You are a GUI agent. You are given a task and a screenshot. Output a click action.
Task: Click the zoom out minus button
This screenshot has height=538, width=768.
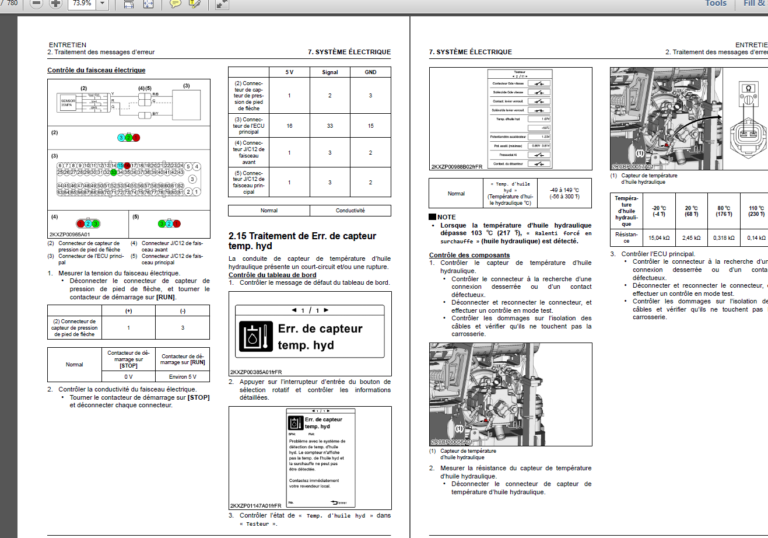[36, 3]
